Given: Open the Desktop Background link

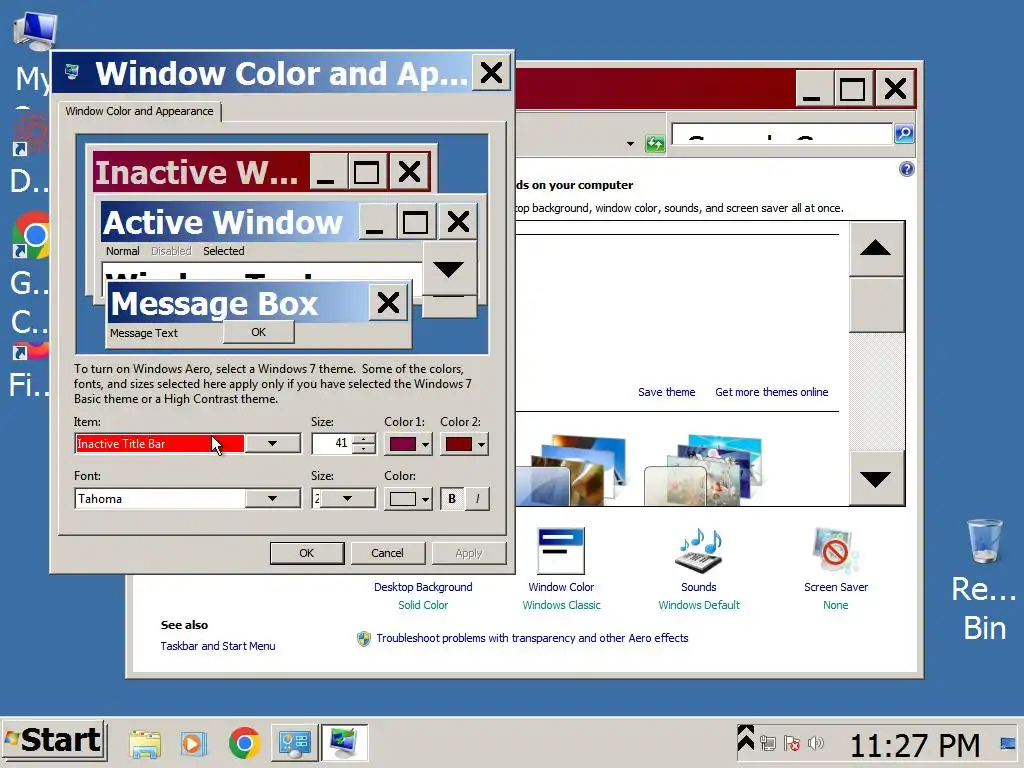Looking at the screenshot, I should (x=423, y=587).
